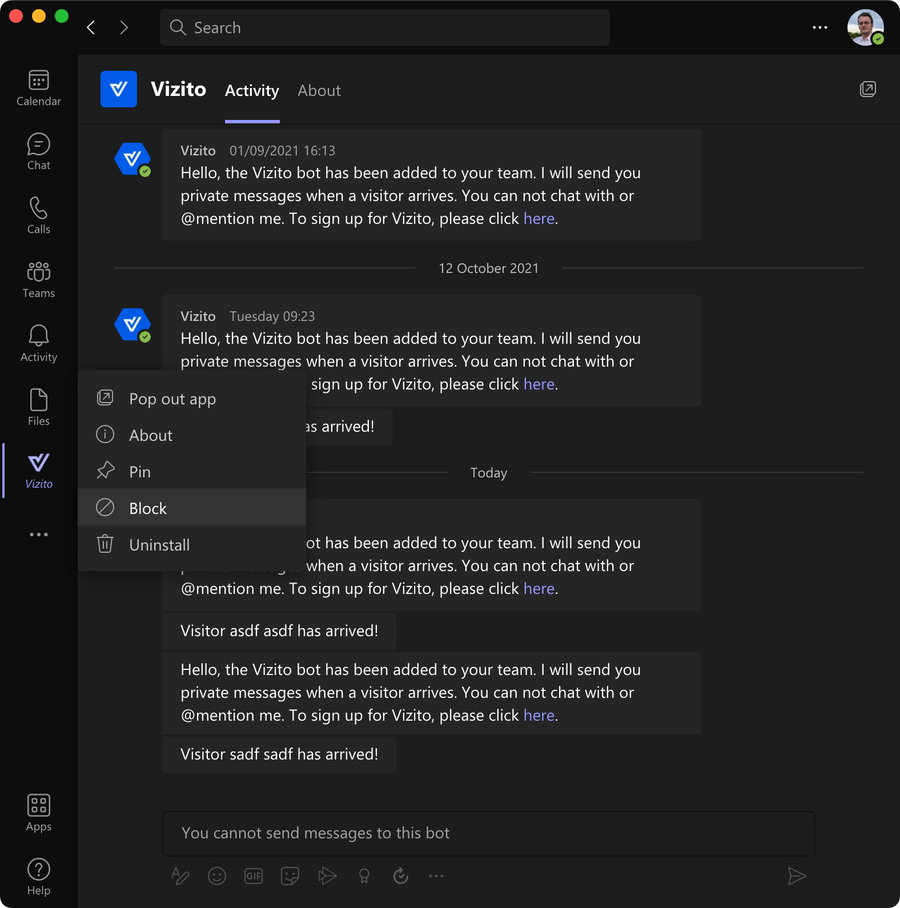Go to Calls in the sidebar

pyautogui.click(x=38, y=216)
